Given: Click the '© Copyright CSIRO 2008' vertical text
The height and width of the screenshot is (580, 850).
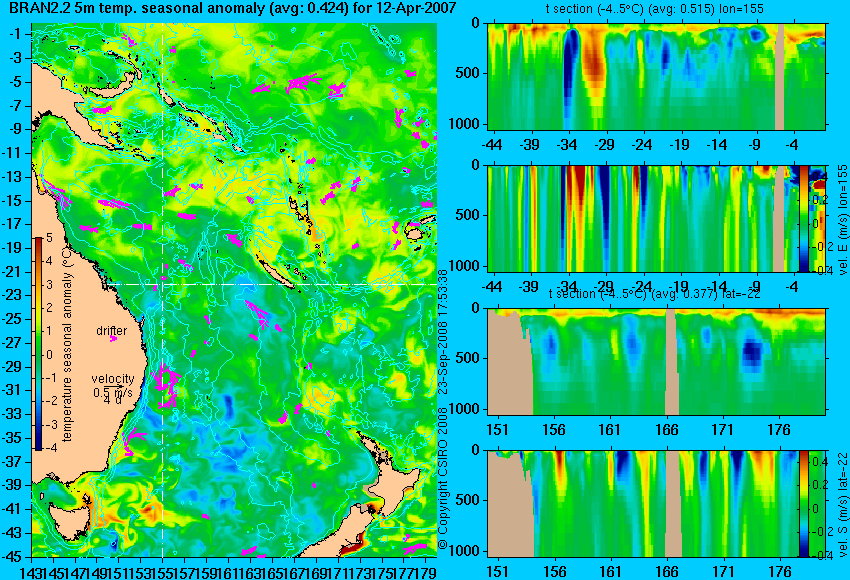Looking at the screenshot, I should tap(442, 479).
